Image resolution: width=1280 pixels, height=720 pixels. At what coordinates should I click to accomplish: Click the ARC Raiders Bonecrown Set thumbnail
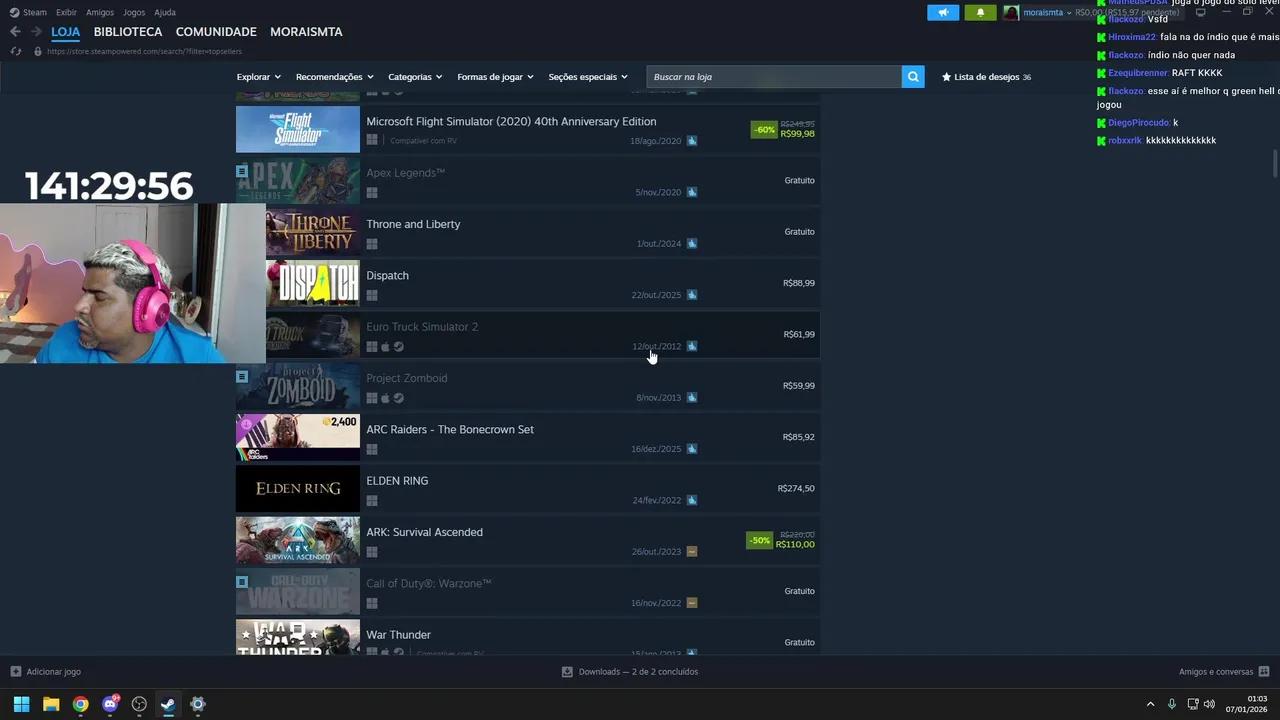297,437
